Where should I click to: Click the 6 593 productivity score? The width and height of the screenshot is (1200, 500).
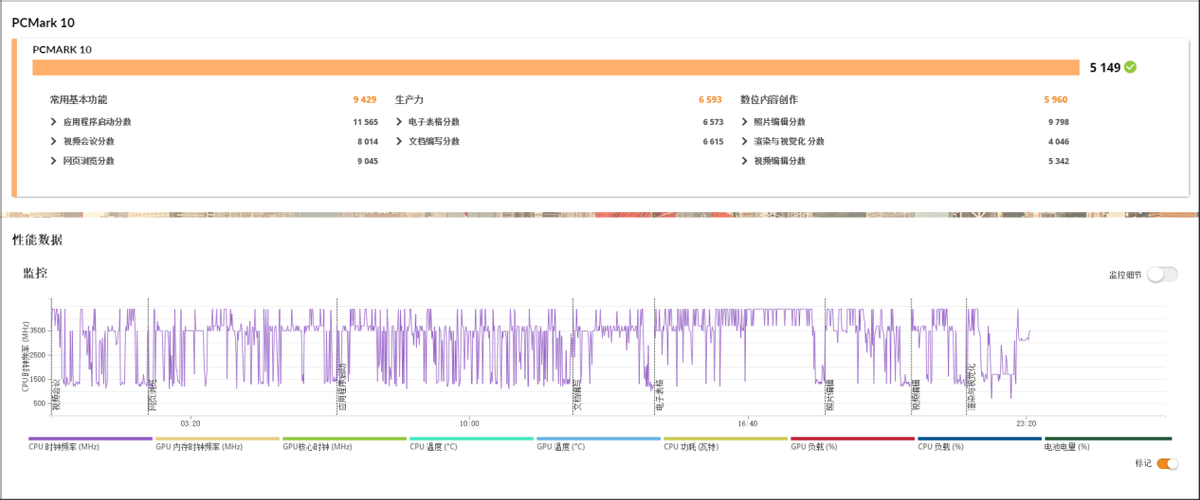(710, 100)
